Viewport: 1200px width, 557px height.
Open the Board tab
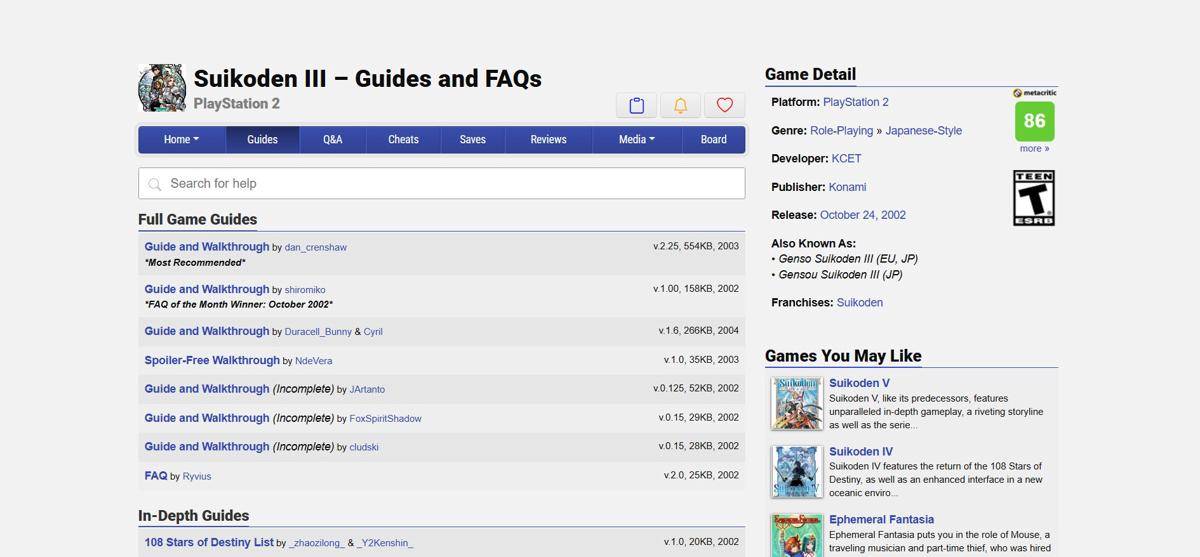(x=714, y=139)
